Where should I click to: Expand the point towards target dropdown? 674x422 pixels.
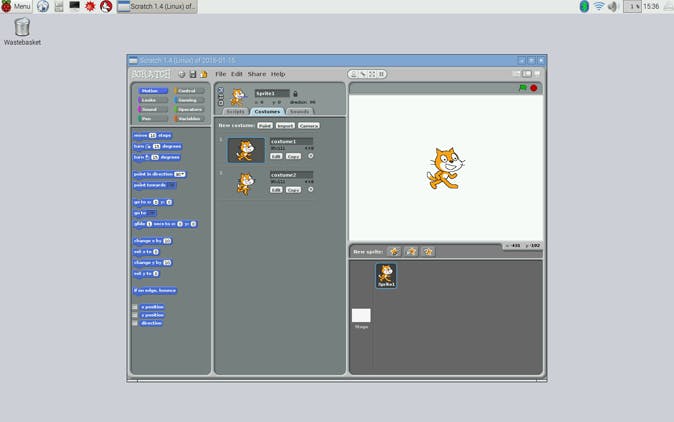coord(169,185)
